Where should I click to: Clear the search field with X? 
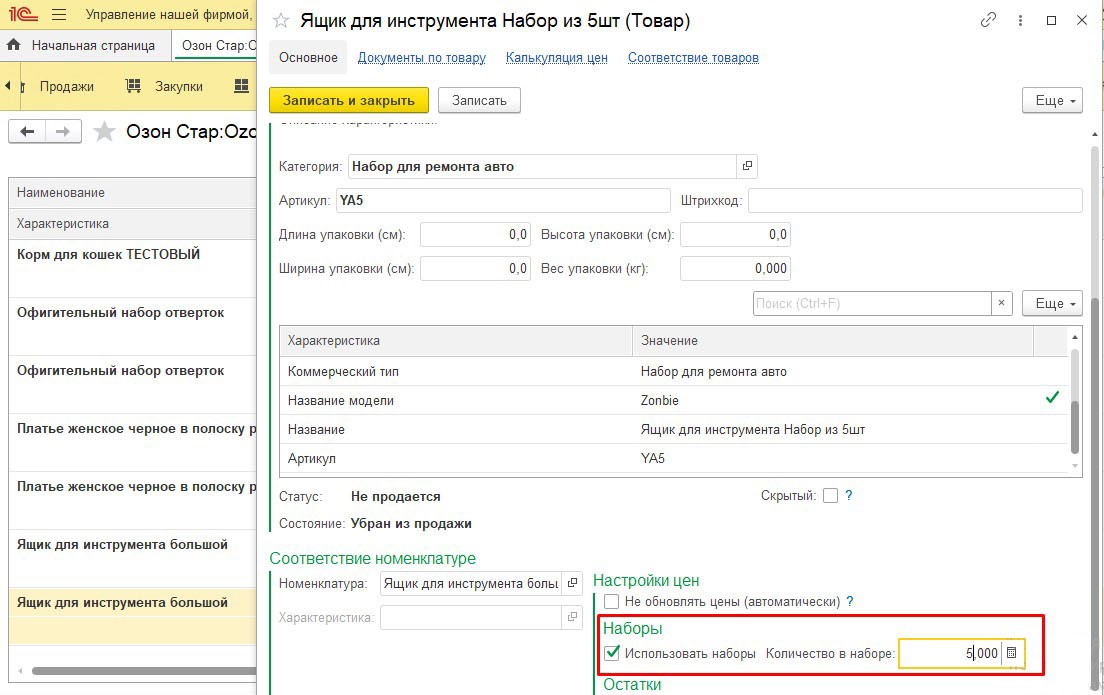click(x=1001, y=303)
